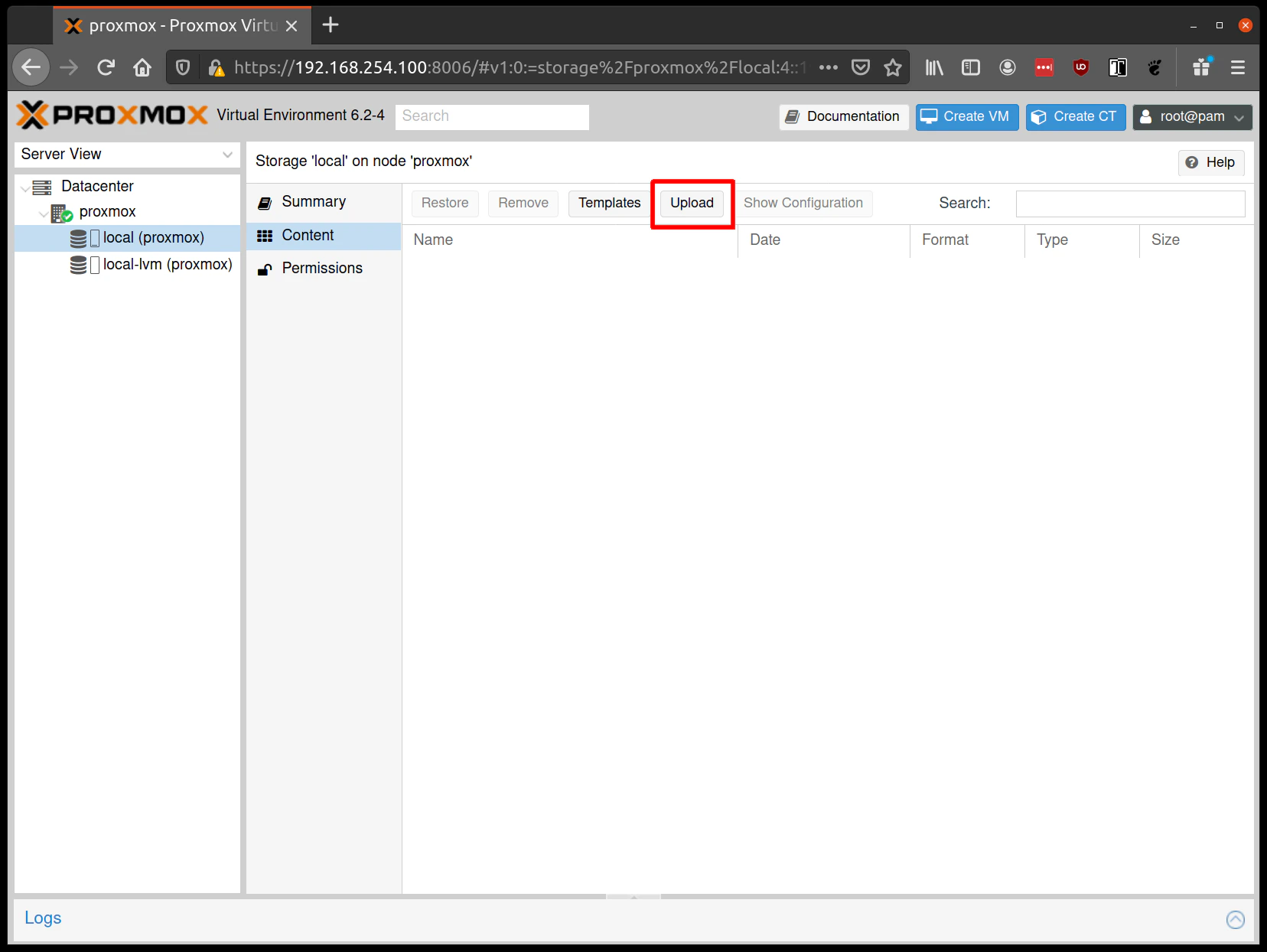Screen dimensions: 1267x952
Task: Open the uBlock Origin extension icon
Action: coord(1081,67)
